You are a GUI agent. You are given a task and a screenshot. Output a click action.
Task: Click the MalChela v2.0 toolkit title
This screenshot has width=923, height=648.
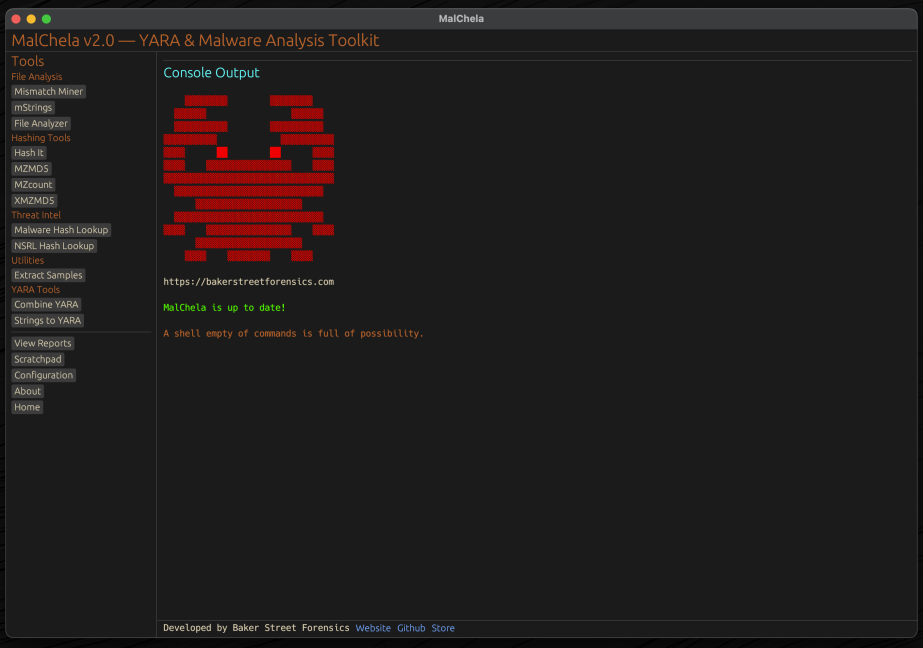tap(195, 41)
